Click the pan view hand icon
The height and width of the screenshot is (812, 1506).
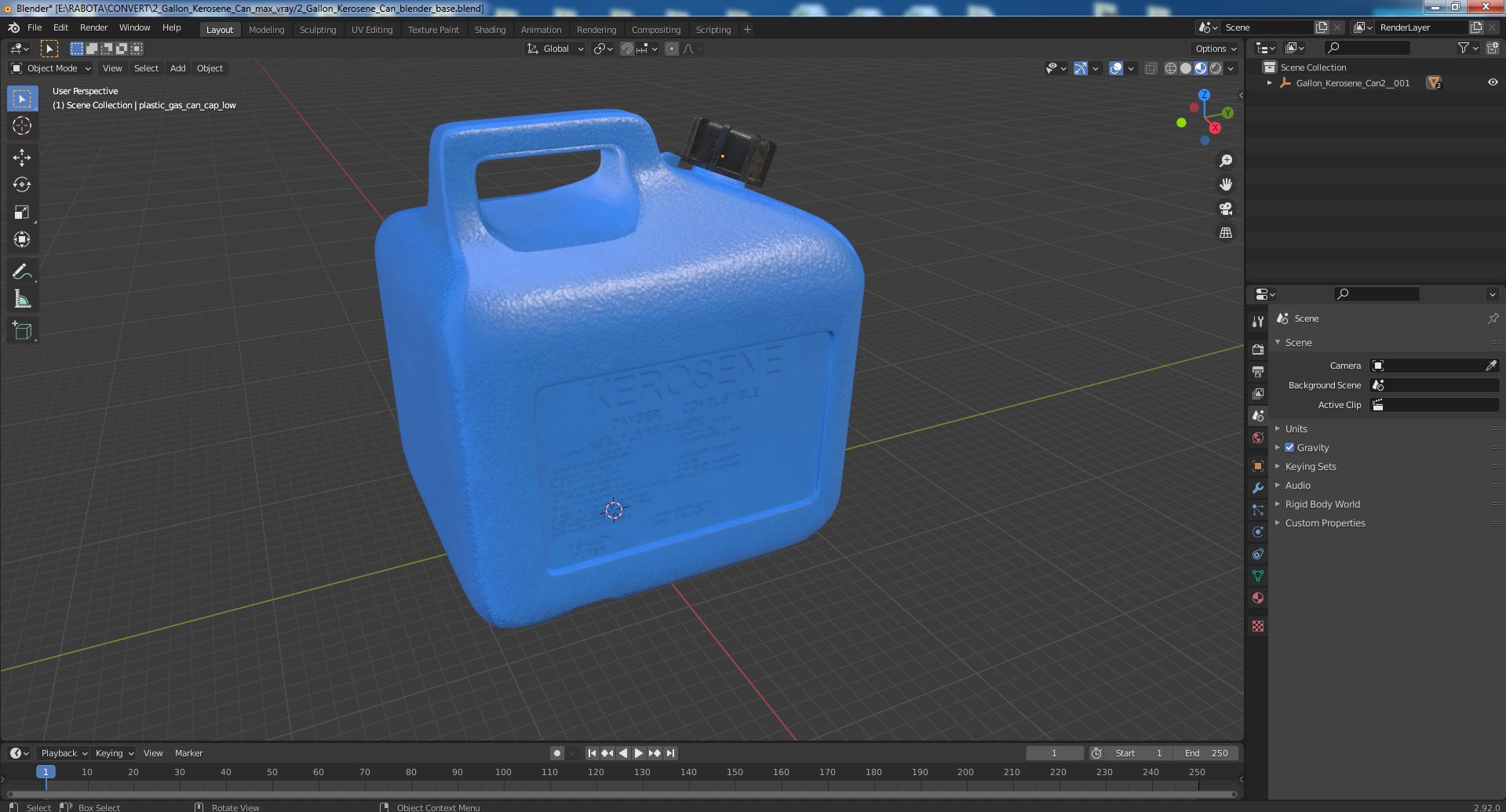point(1226,184)
